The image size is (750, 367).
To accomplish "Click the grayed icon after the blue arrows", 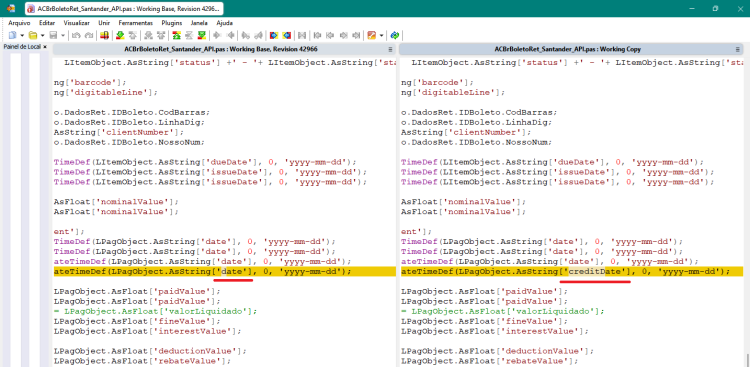I will tap(302, 35).
